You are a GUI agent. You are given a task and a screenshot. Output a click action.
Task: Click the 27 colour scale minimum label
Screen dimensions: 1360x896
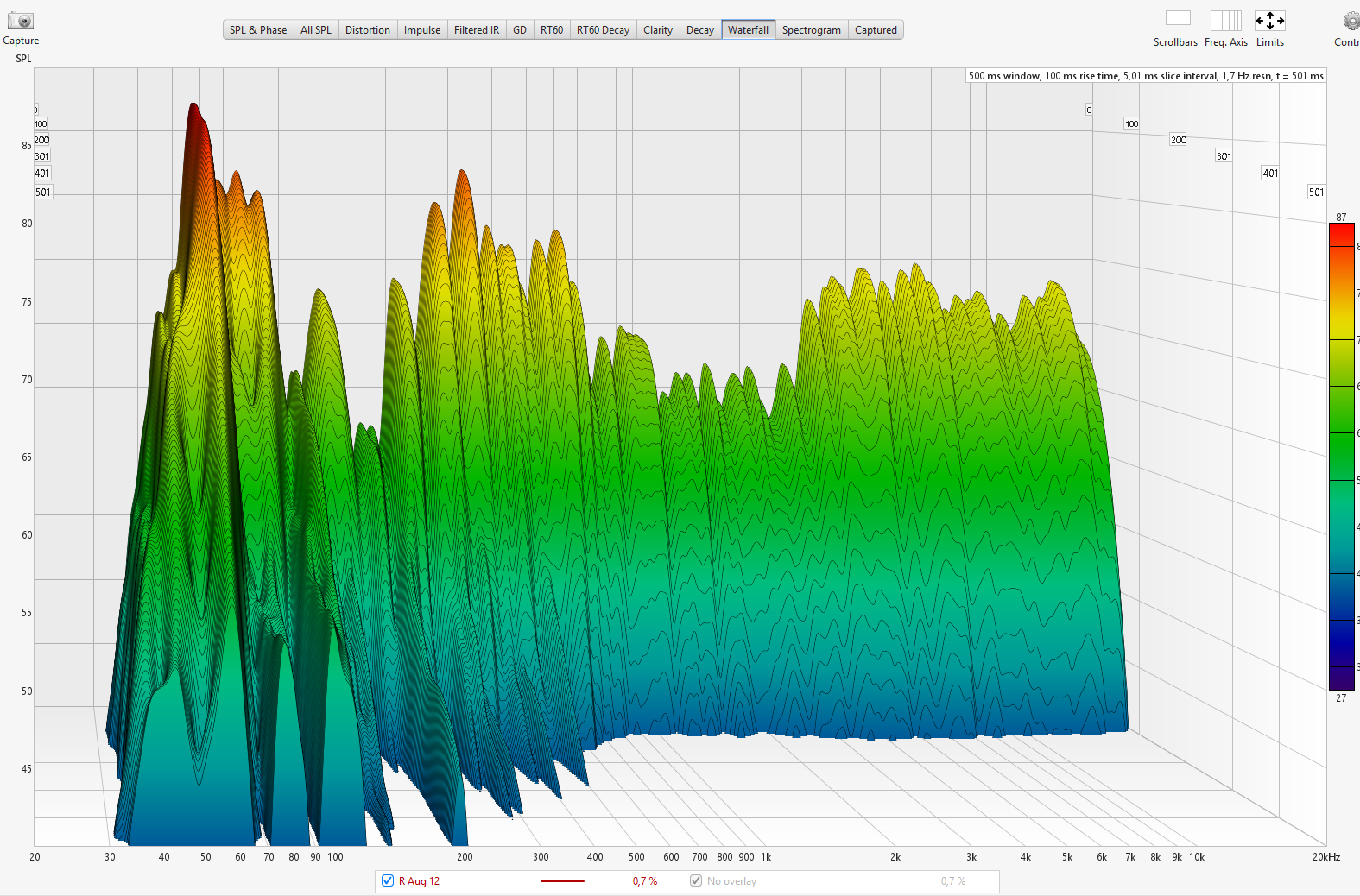(1341, 698)
